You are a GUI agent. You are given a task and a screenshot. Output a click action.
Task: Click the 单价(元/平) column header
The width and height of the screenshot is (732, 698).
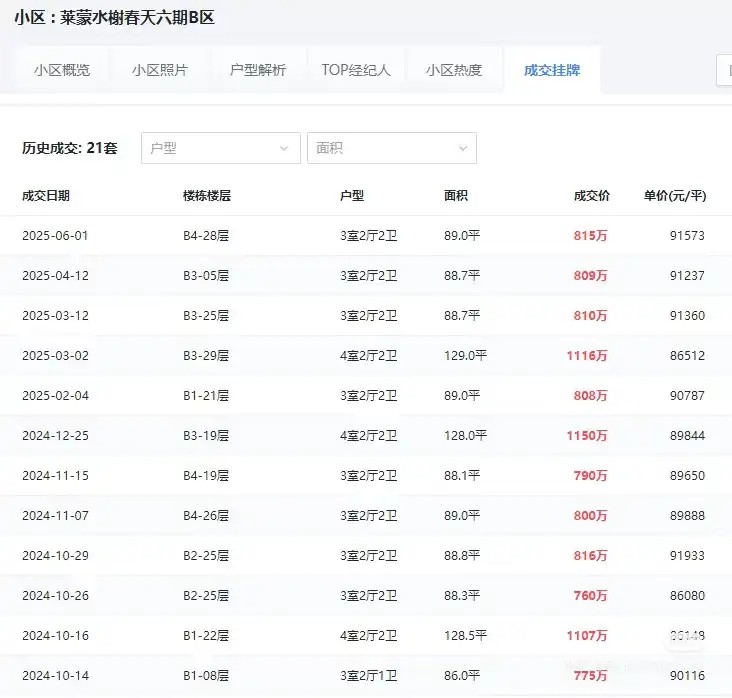pyautogui.click(x=674, y=196)
